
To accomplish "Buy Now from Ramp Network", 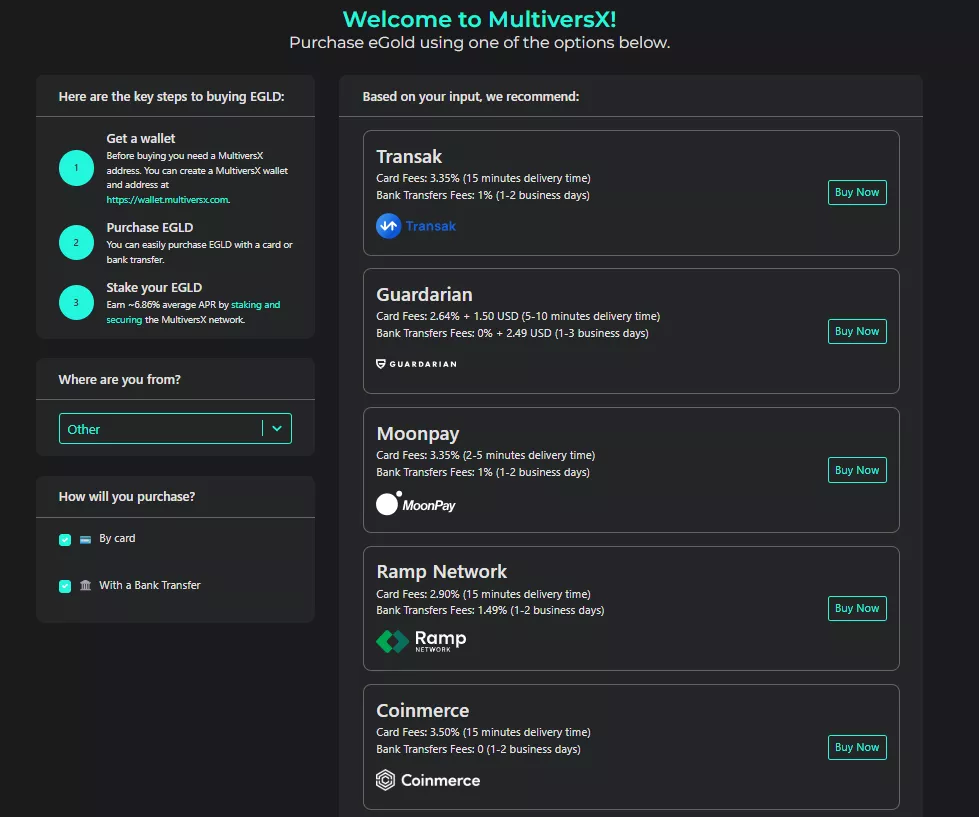I will [x=857, y=608].
